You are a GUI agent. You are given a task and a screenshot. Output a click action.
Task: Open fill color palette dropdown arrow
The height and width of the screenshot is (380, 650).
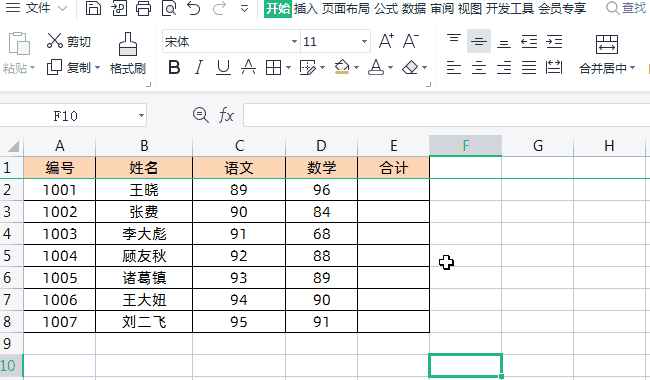357,68
